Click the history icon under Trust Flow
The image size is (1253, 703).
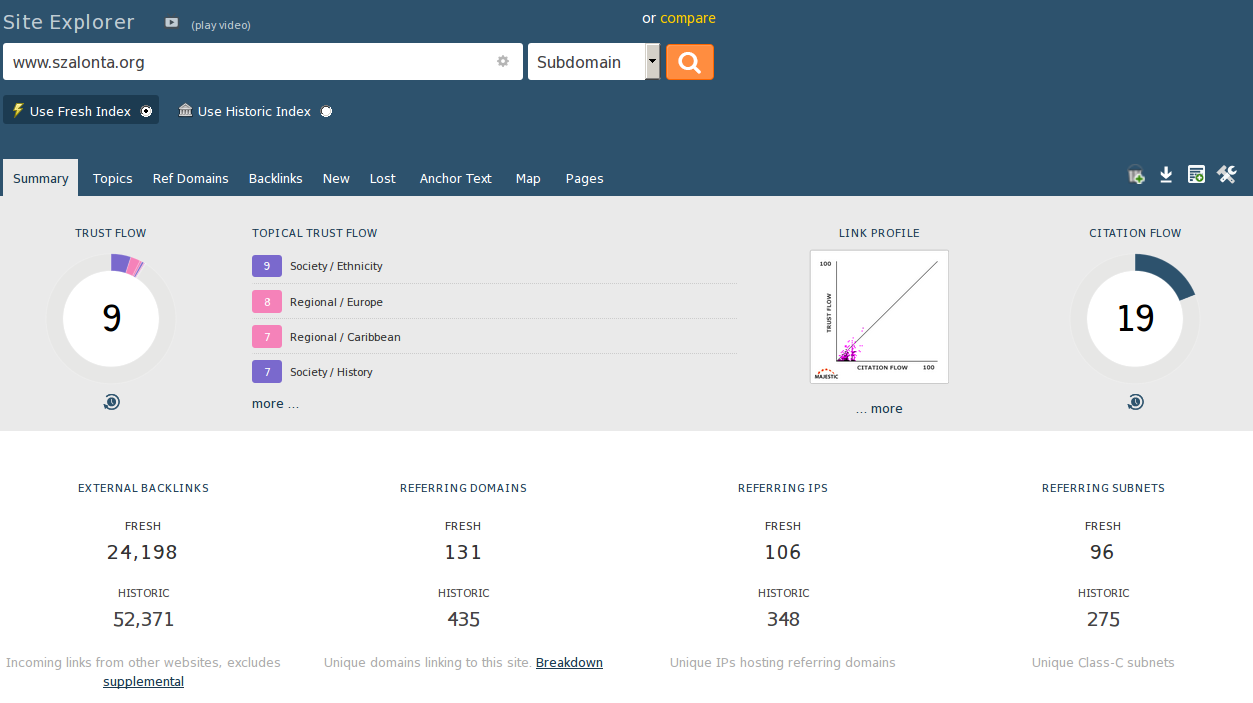click(111, 402)
